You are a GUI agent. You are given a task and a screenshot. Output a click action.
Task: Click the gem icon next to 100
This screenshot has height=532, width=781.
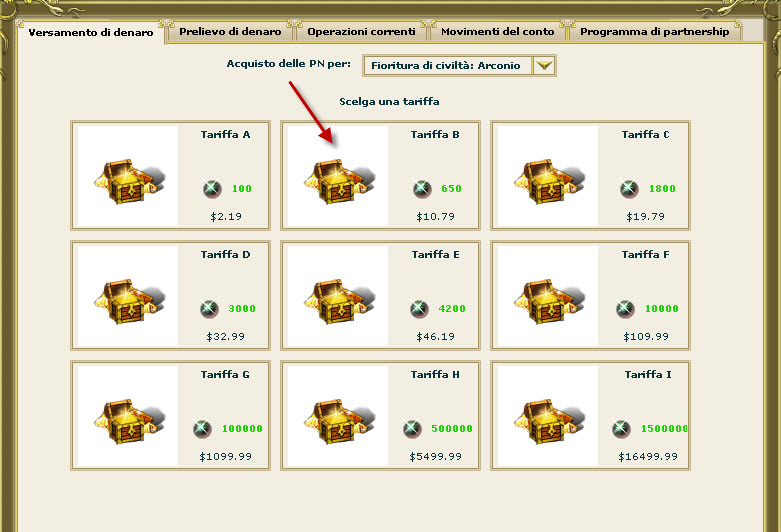(x=212, y=189)
